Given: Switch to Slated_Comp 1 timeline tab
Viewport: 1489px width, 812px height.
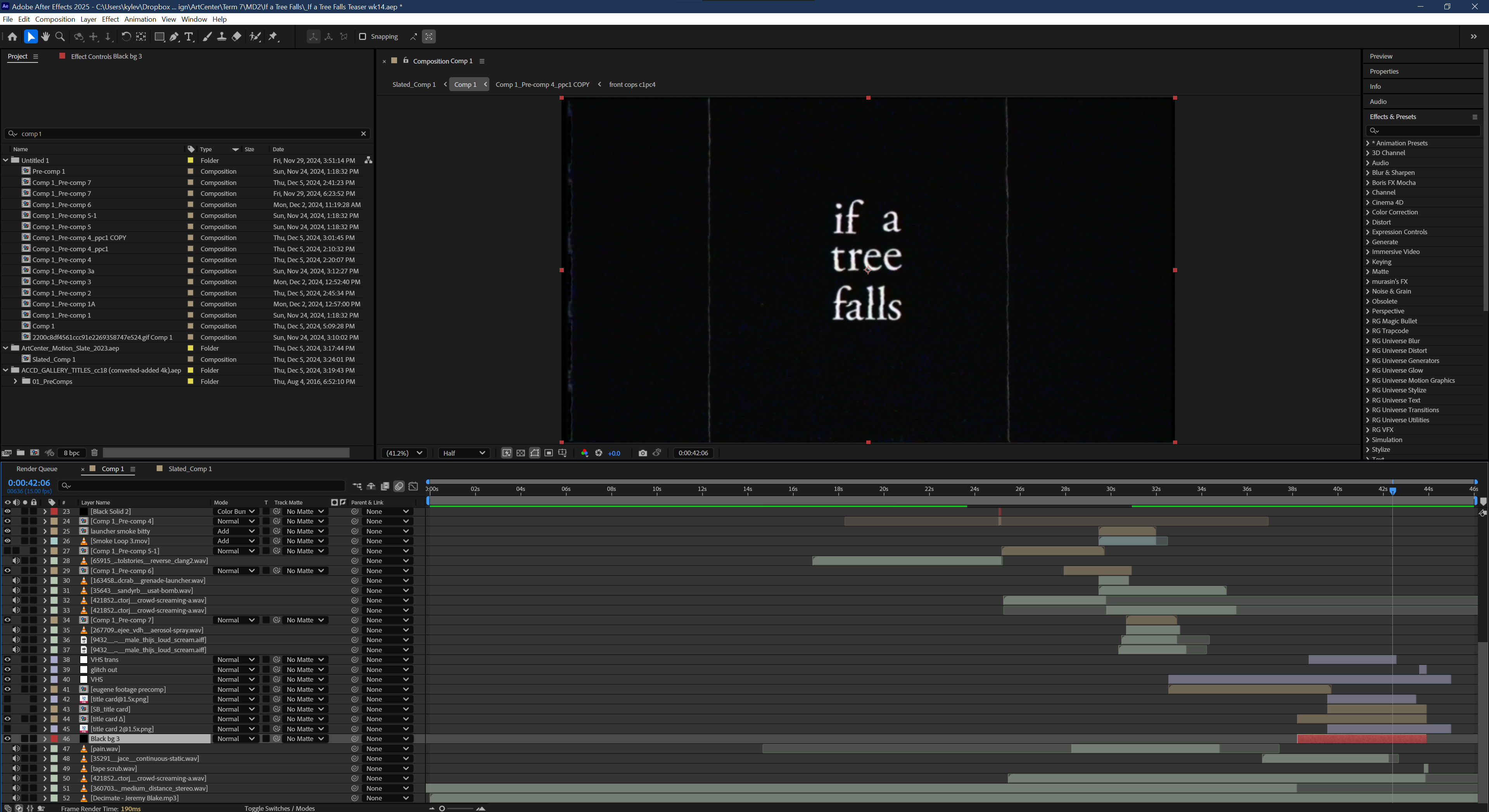Looking at the screenshot, I should coord(190,469).
